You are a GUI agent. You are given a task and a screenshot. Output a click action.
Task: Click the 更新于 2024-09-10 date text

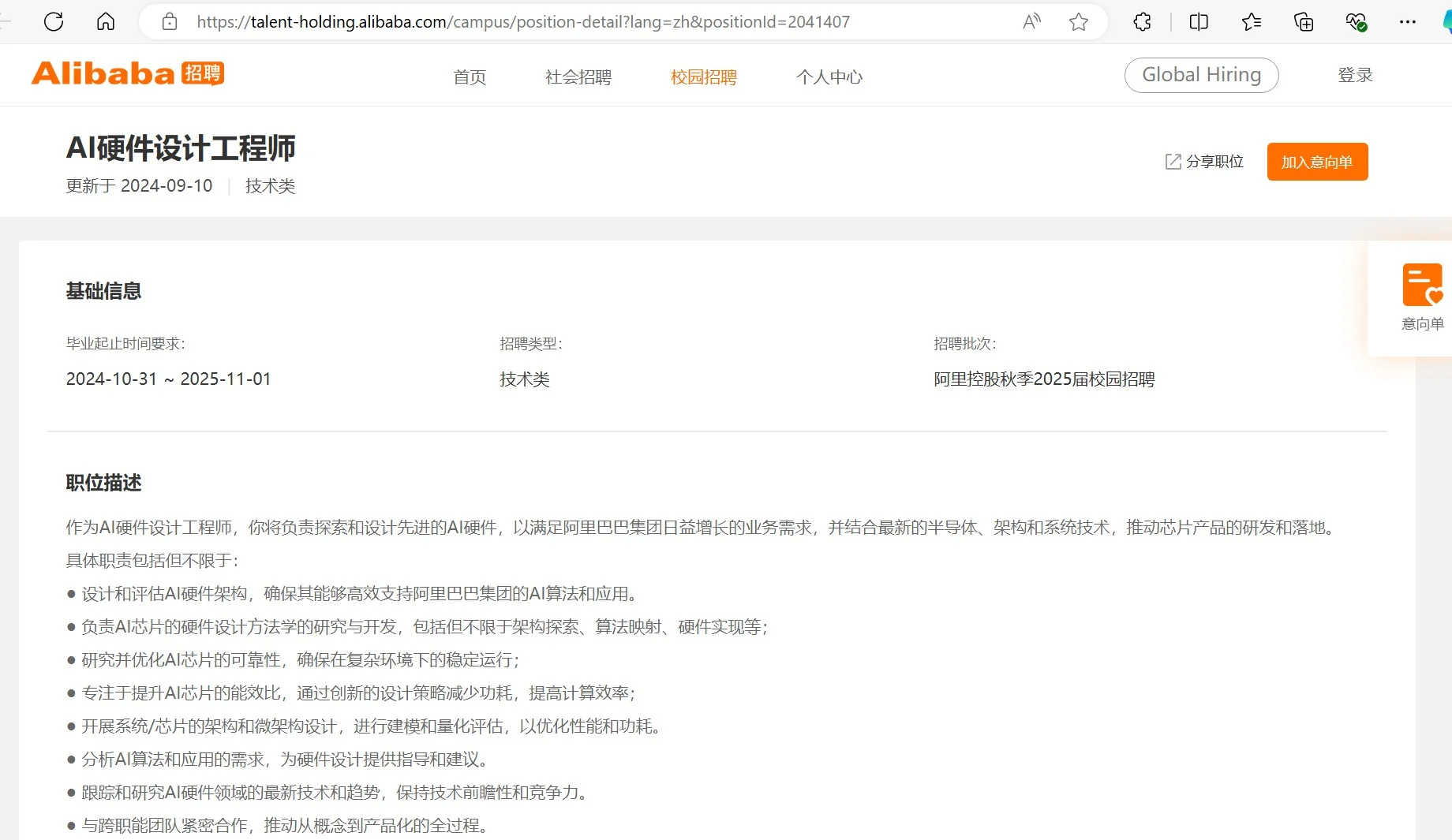click(139, 186)
